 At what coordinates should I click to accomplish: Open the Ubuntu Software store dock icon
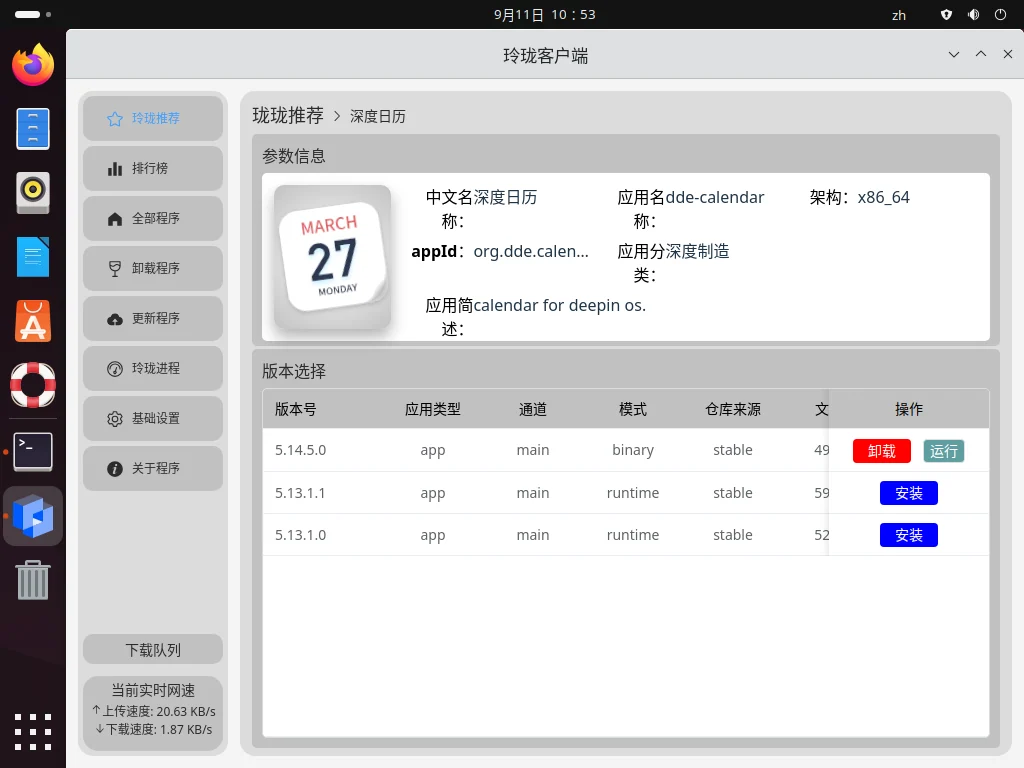click(x=33, y=321)
